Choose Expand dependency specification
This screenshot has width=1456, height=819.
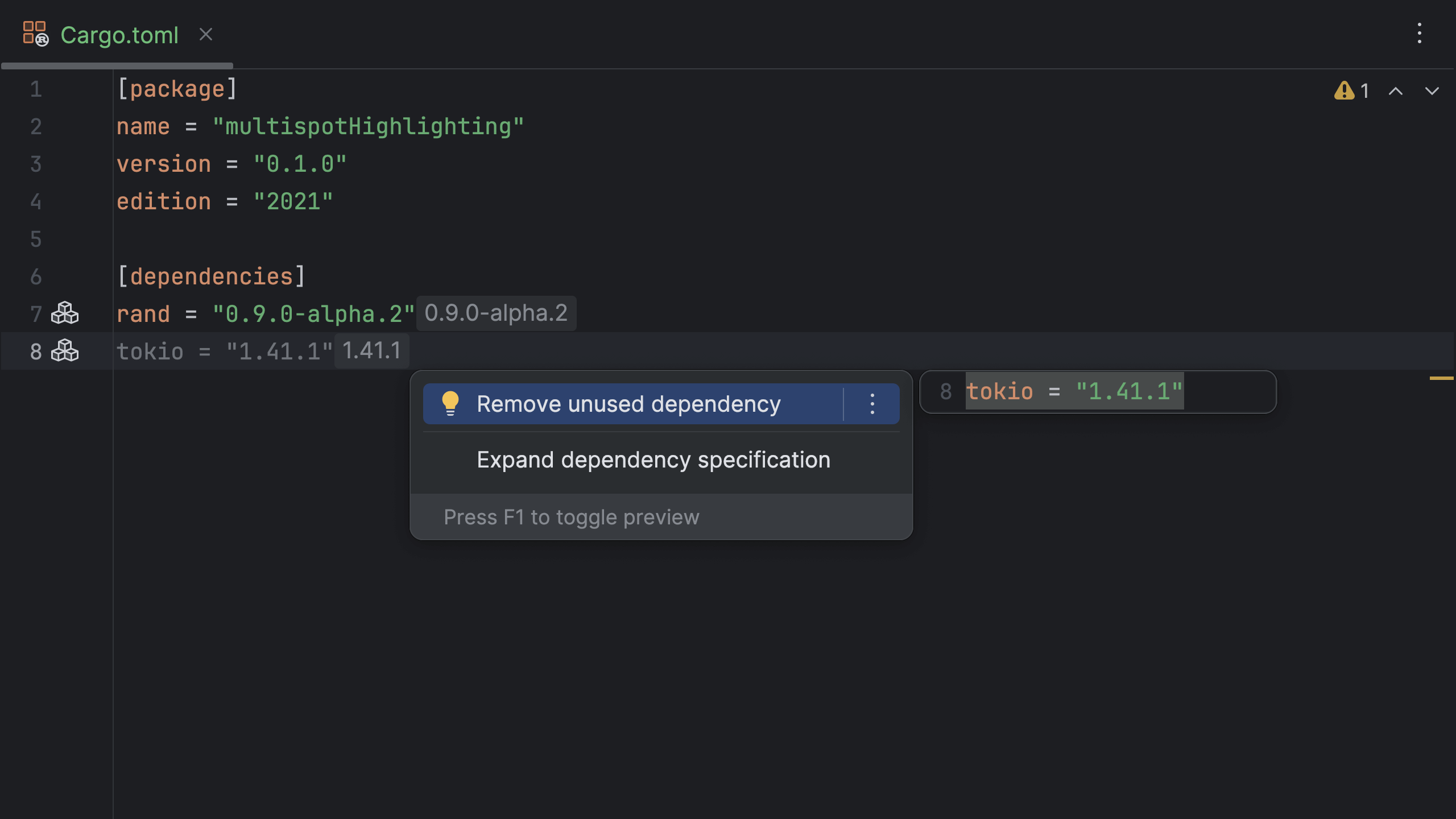point(653,460)
